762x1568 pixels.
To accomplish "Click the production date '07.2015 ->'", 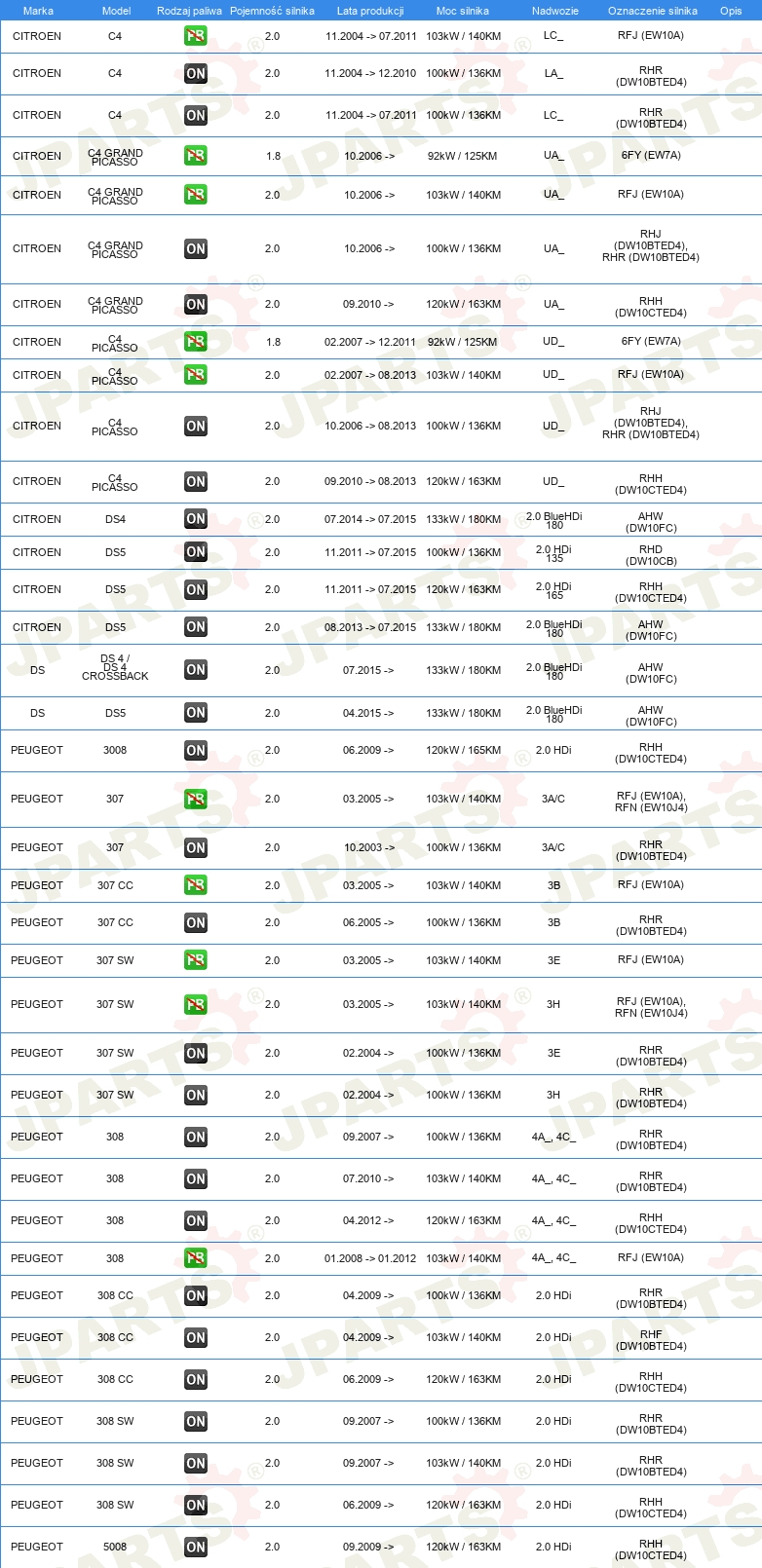I will [x=368, y=670].
